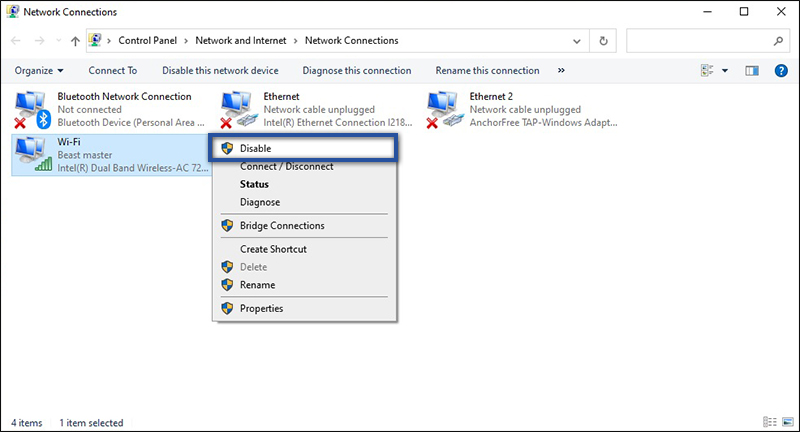Image resolution: width=800 pixels, height=432 pixels.
Task: Select Bridge Connections in the context menu
Action: pyautogui.click(x=304, y=225)
